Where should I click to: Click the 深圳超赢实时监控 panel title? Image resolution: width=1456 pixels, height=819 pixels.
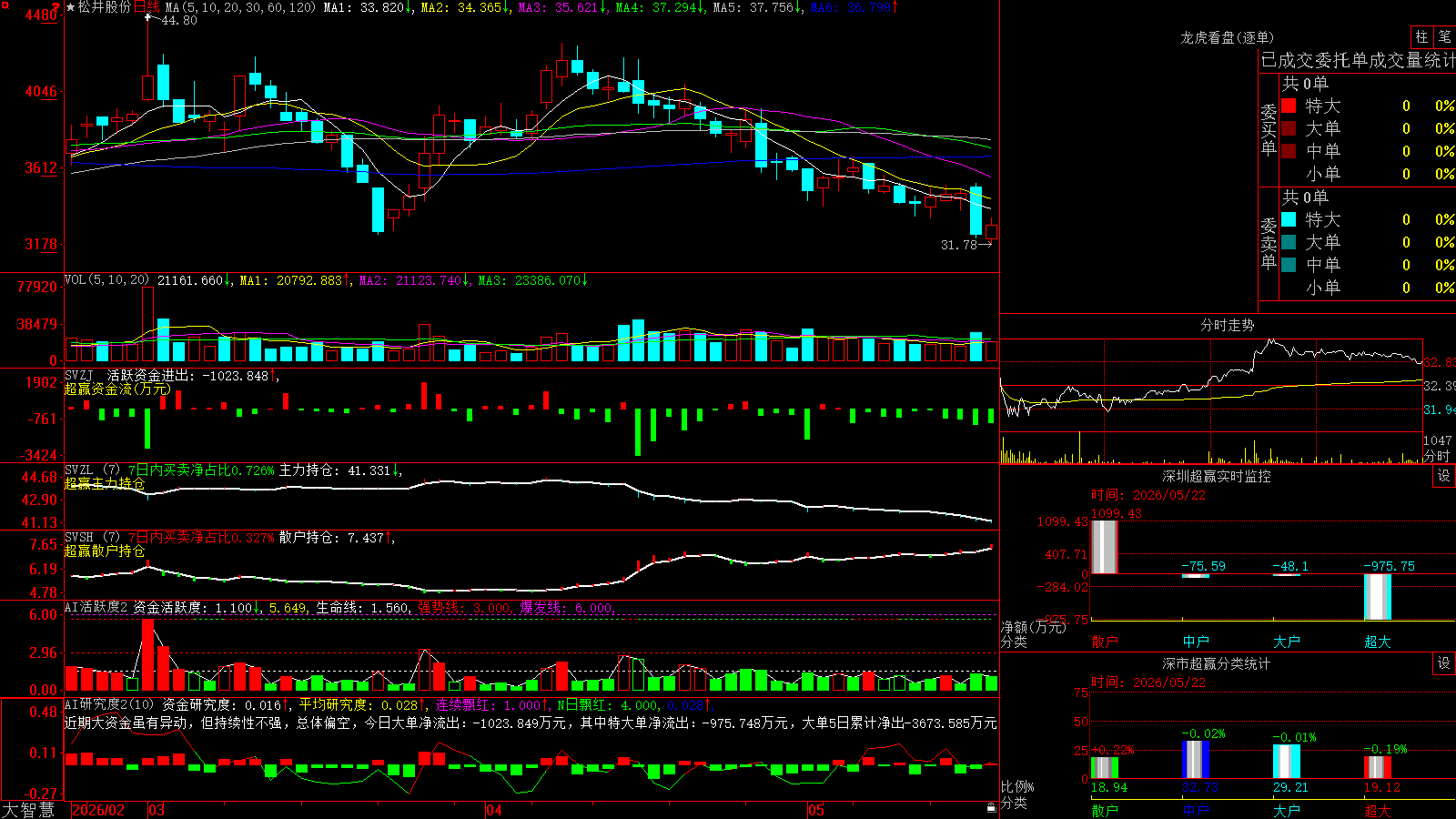pyautogui.click(x=1216, y=476)
